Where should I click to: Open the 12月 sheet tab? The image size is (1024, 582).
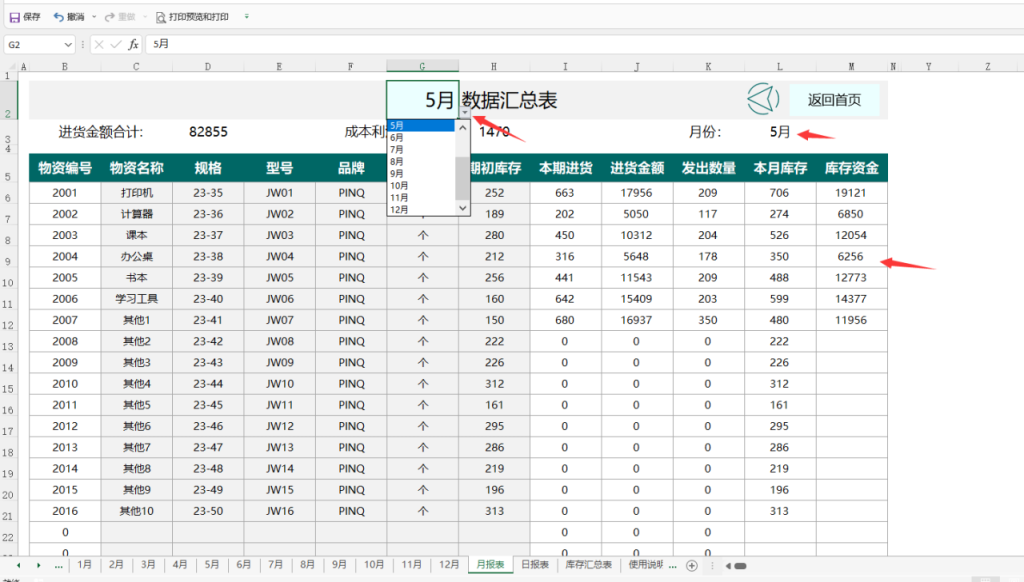coord(449,565)
